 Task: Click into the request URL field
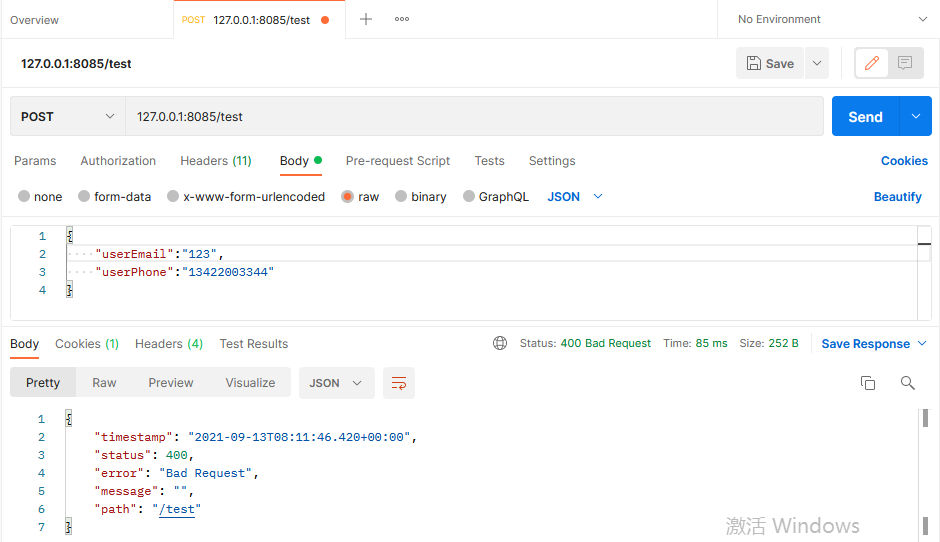474,116
